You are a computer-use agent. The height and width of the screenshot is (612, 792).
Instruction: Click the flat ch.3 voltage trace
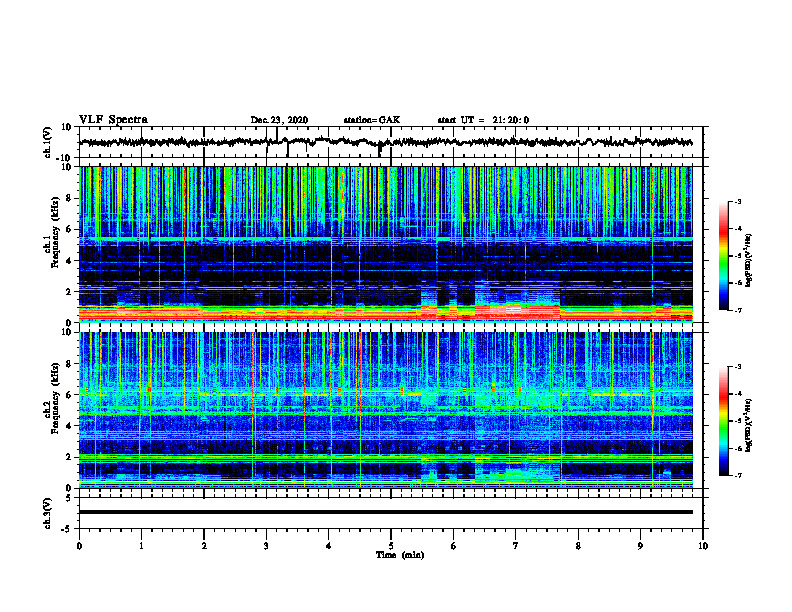(385, 512)
